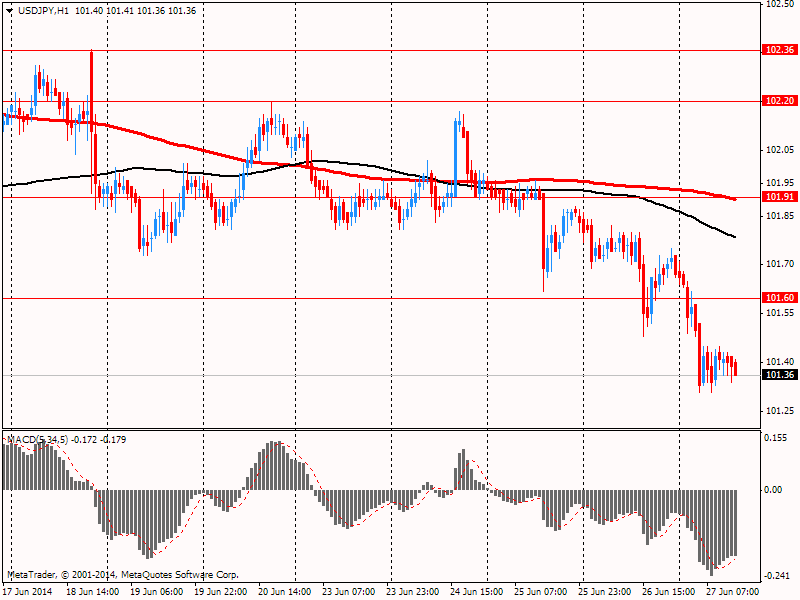
Task: Click the 101.55 price scale value
Action: [780, 313]
